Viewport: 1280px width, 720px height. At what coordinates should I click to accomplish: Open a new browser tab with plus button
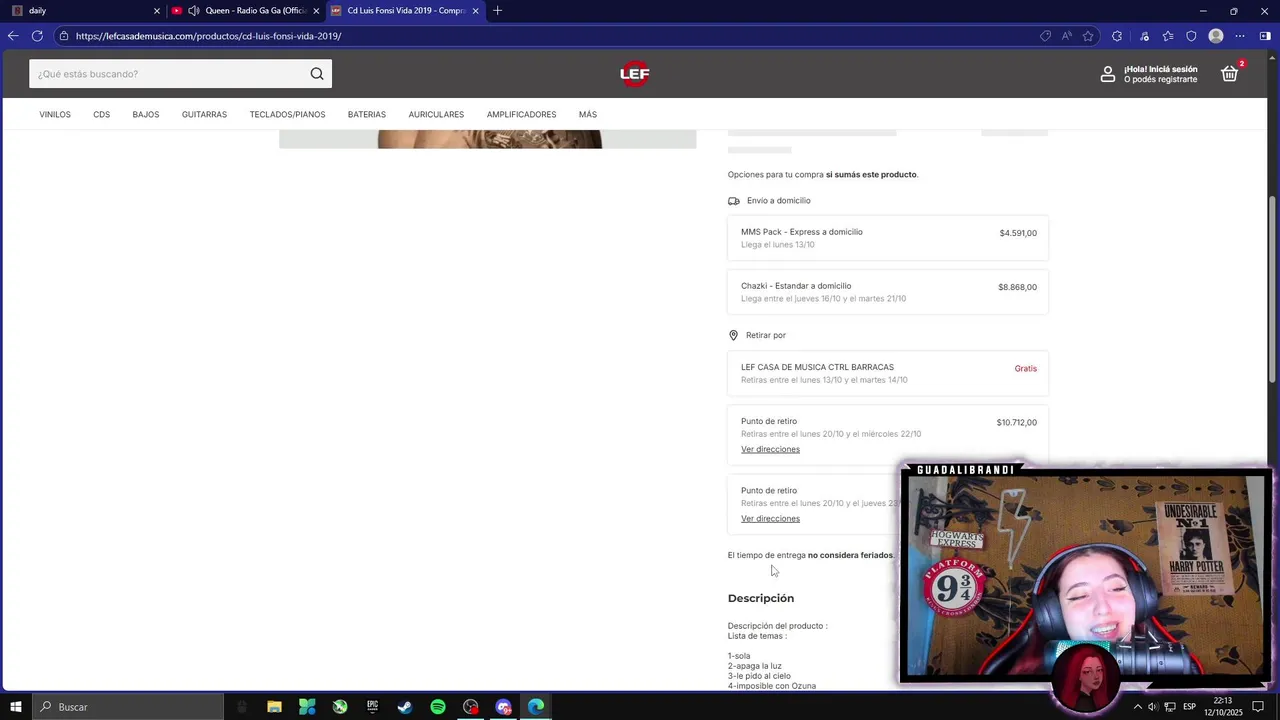tap(498, 11)
